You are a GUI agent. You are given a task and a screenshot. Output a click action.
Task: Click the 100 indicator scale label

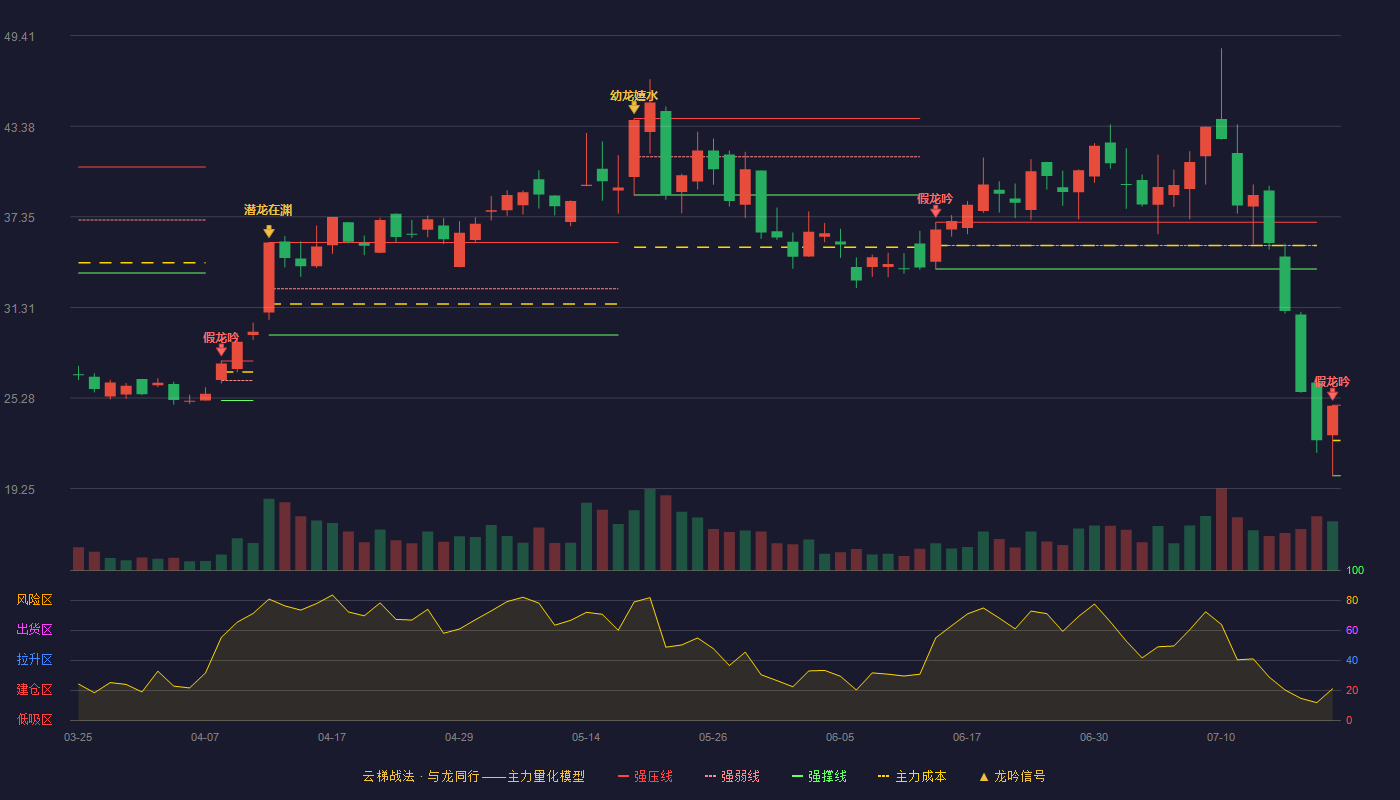tap(1355, 571)
